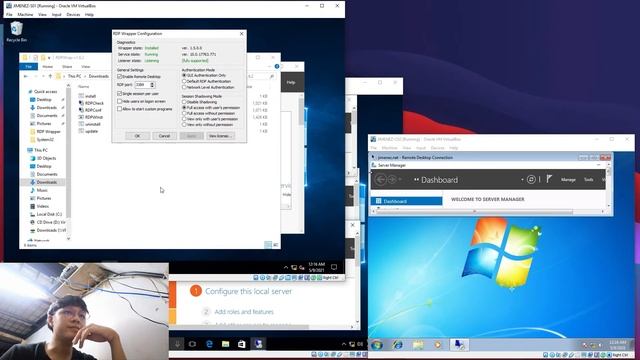The width and height of the screenshot is (640, 360).
Task: Close the RDP Wrapper Configuration dialog
Action: (x=241, y=33)
